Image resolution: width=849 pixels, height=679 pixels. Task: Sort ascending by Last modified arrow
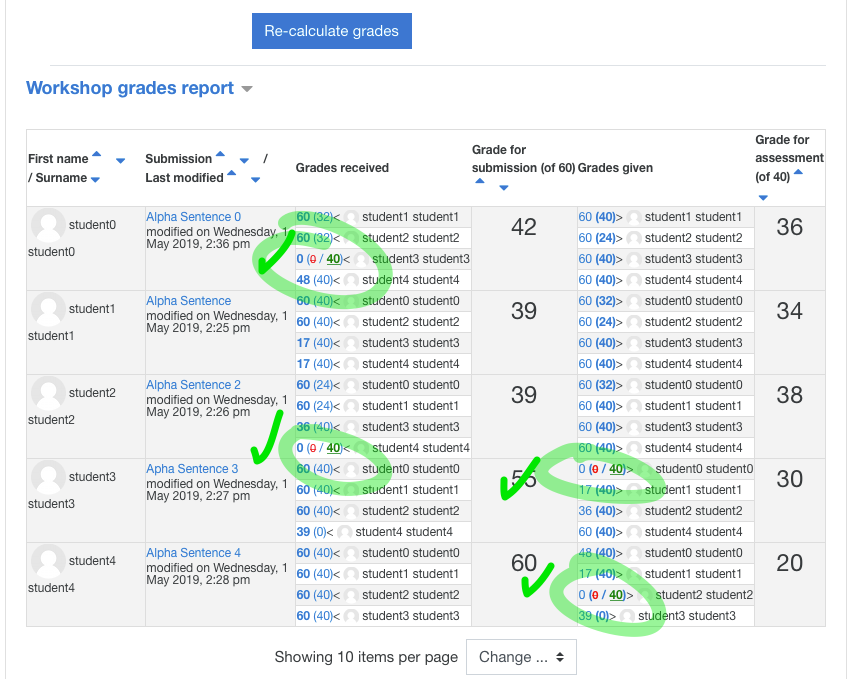point(232,173)
